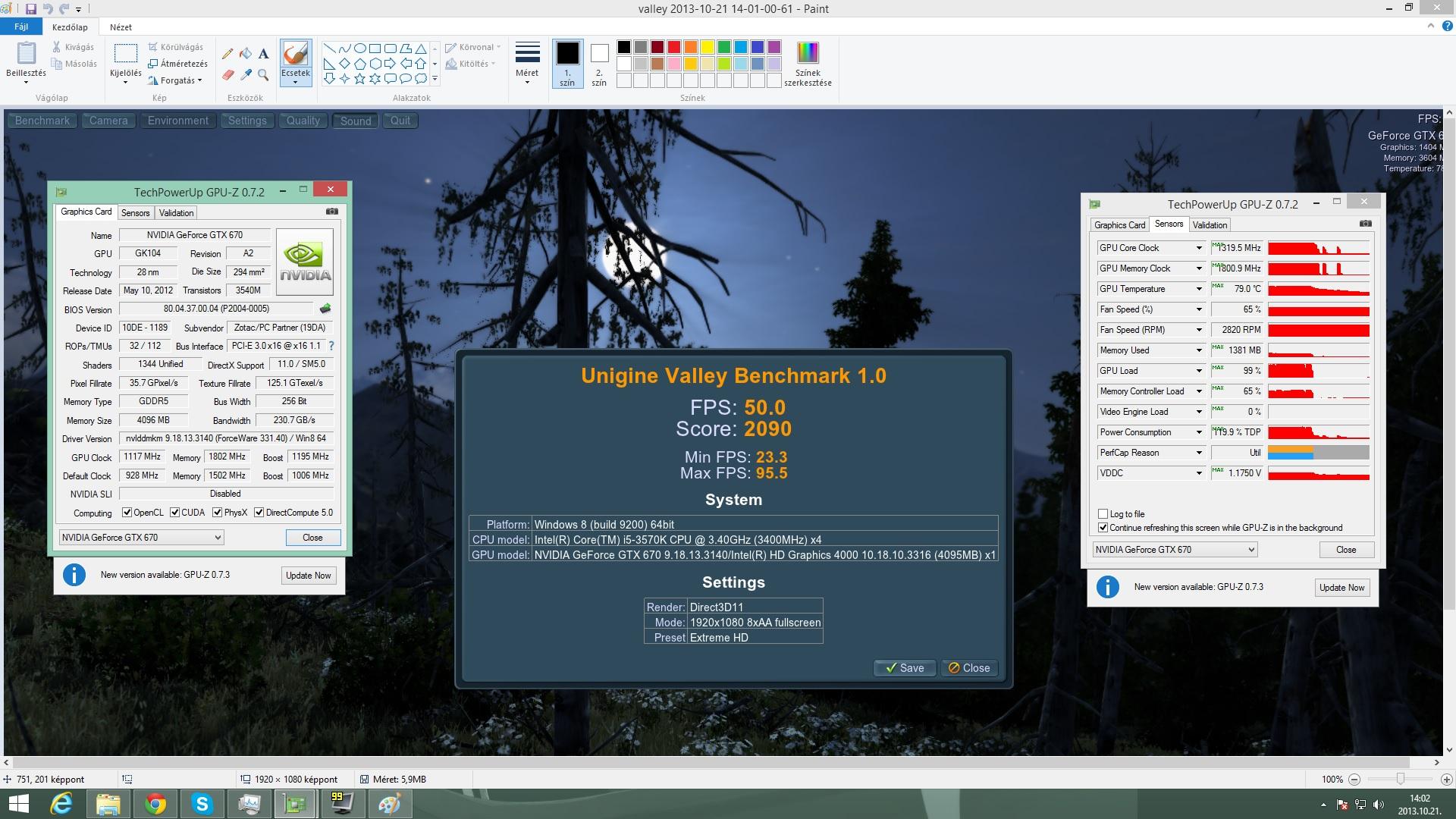Select the Pencil tool in Eszközök
The image size is (1456, 819).
(227, 54)
